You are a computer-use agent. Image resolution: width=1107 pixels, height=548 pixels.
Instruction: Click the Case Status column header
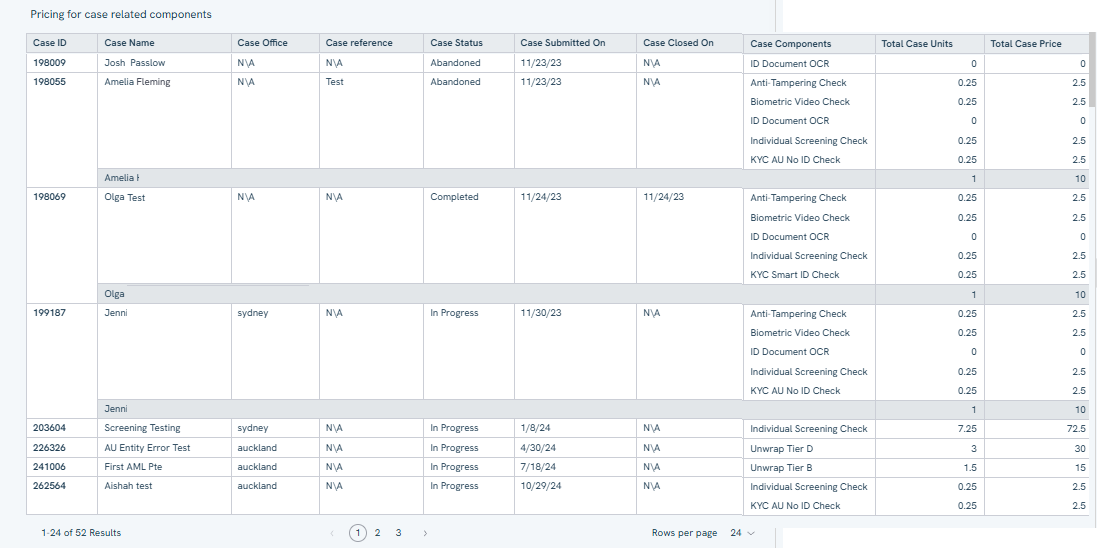pos(469,43)
